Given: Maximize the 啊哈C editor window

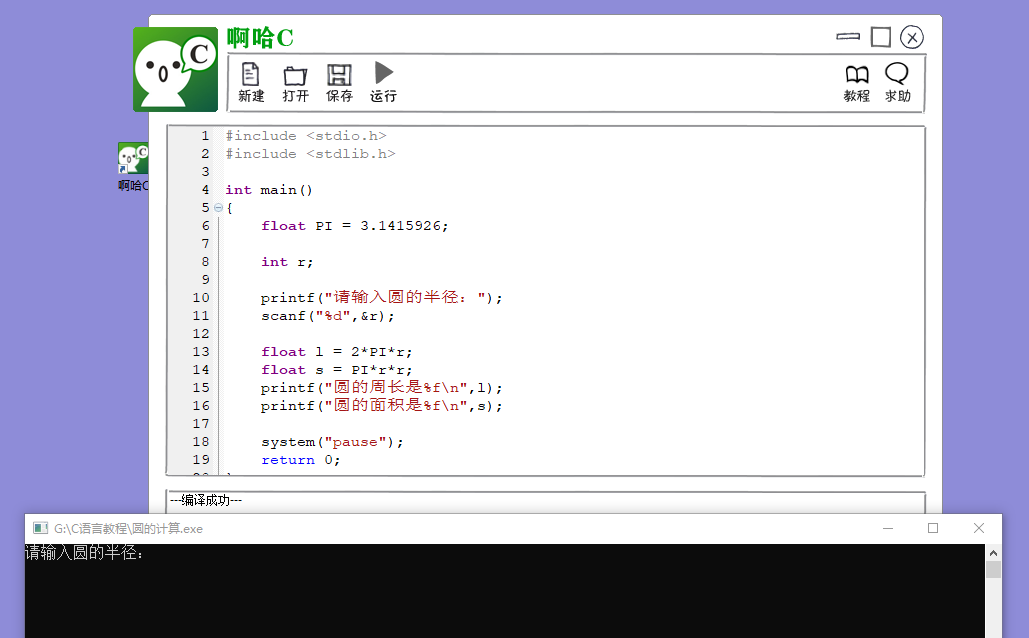Looking at the screenshot, I should (881, 37).
